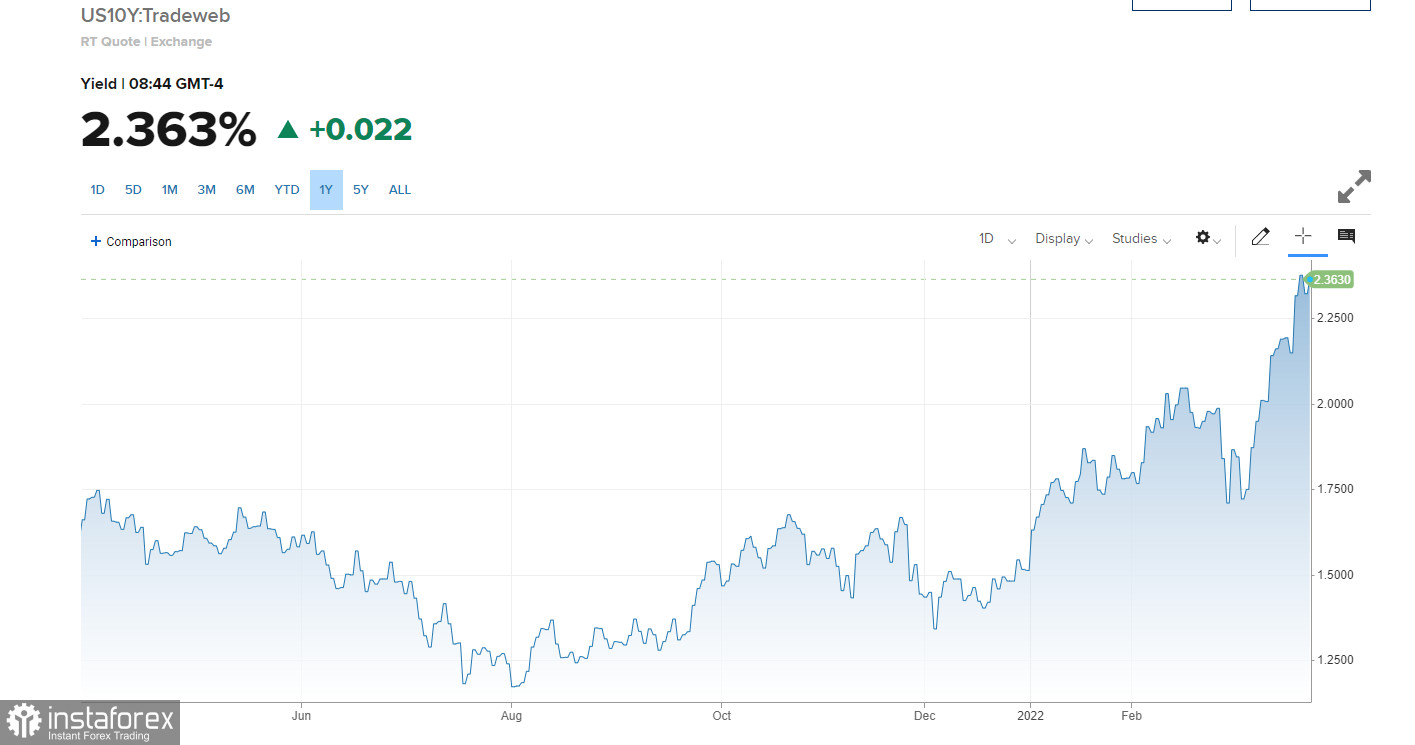Select the pencil draw tool

(1260, 237)
